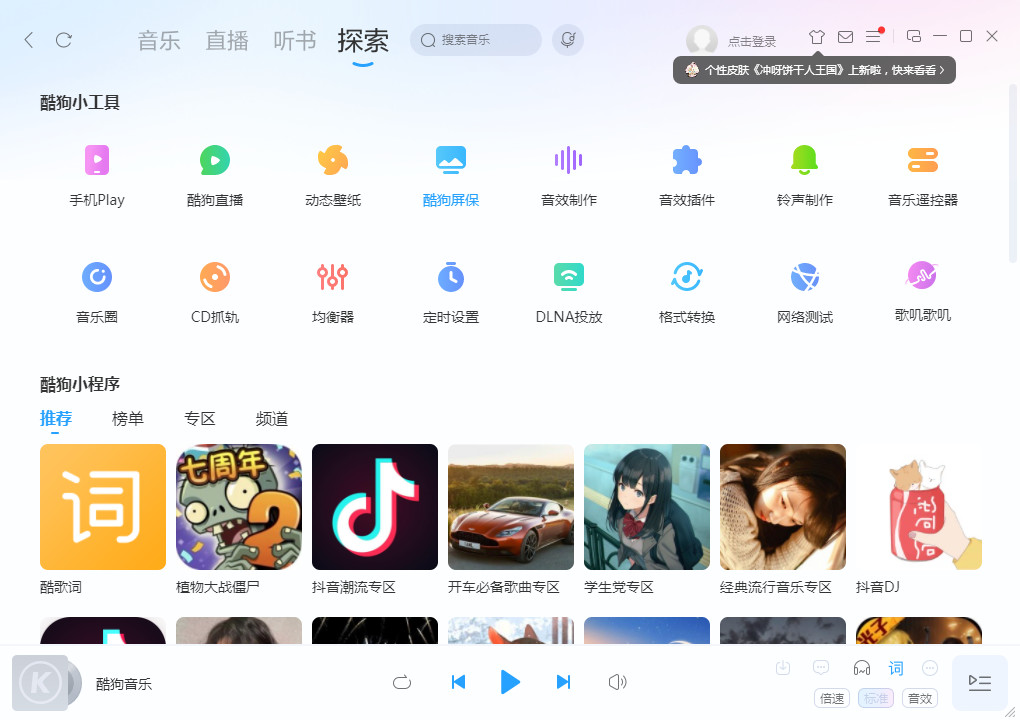Open 倍速 playback speed option
The height and width of the screenshot is (720, 1020).
pyautogui.click(x=832, y=699)
